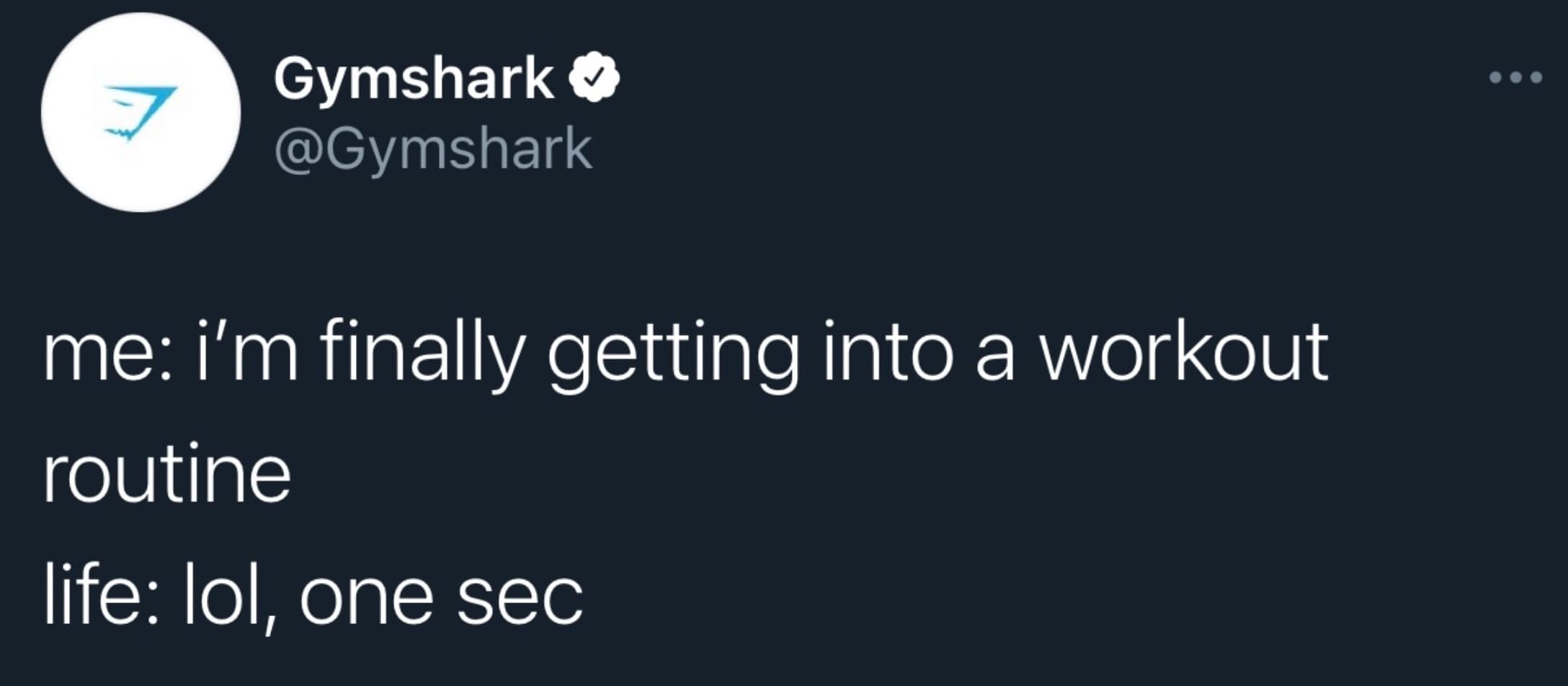
Task: Click the Gymshark profile avatar
Action: coord(141,113)
